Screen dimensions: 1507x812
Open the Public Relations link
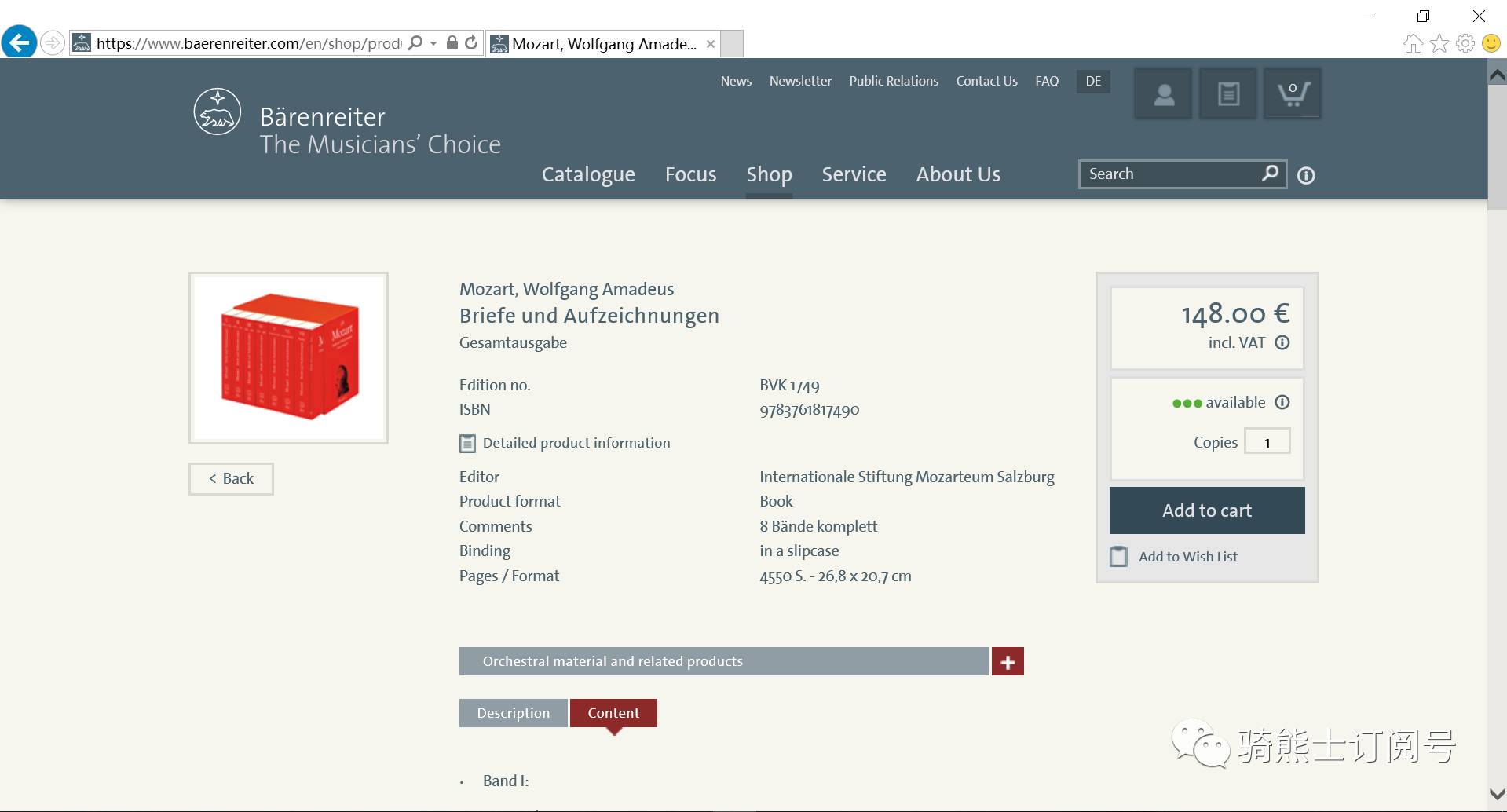(894, 81)
